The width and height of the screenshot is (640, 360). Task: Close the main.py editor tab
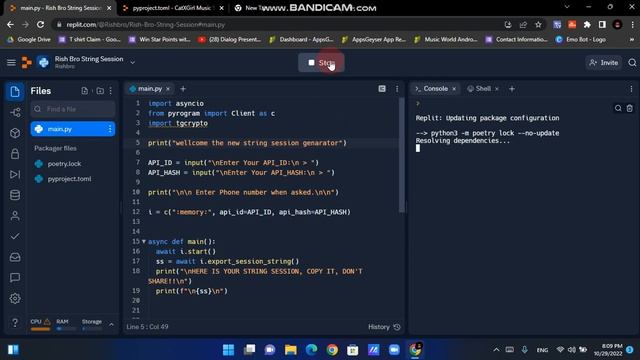[x=168, y=89]
